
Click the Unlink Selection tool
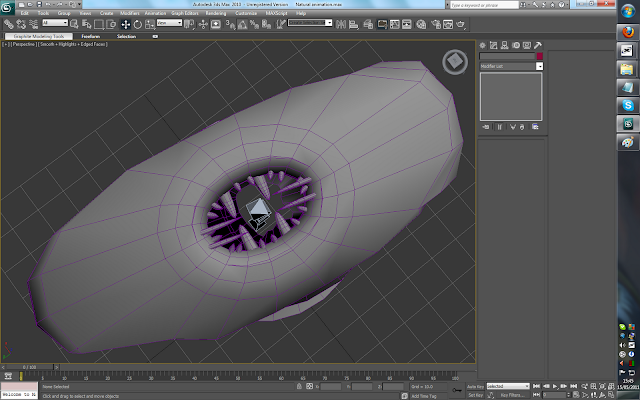(x=21, y=24)
